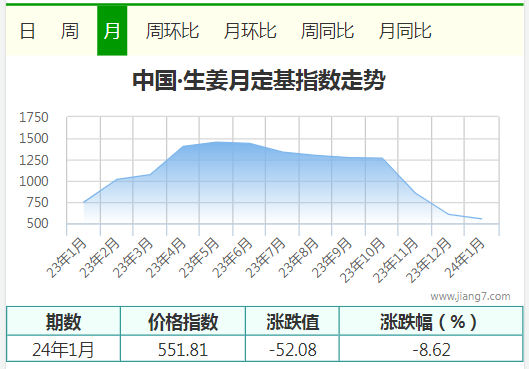Click the 500 y-axis value
The image size is (529, 369).
pyautogui.click(x=37, y=224)
